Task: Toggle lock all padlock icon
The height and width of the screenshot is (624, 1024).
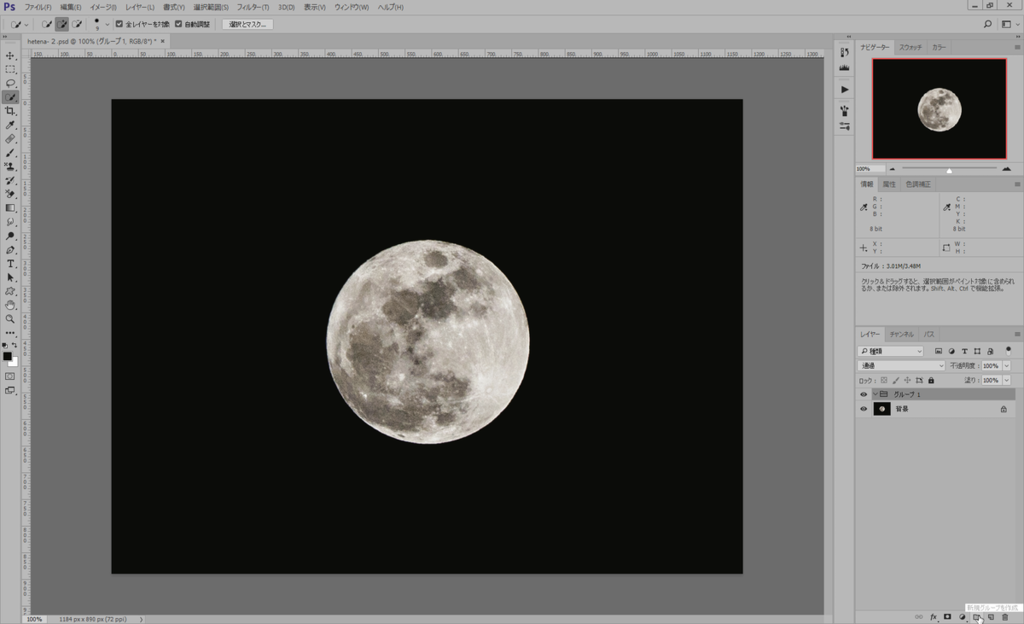Action: (931, 380)
